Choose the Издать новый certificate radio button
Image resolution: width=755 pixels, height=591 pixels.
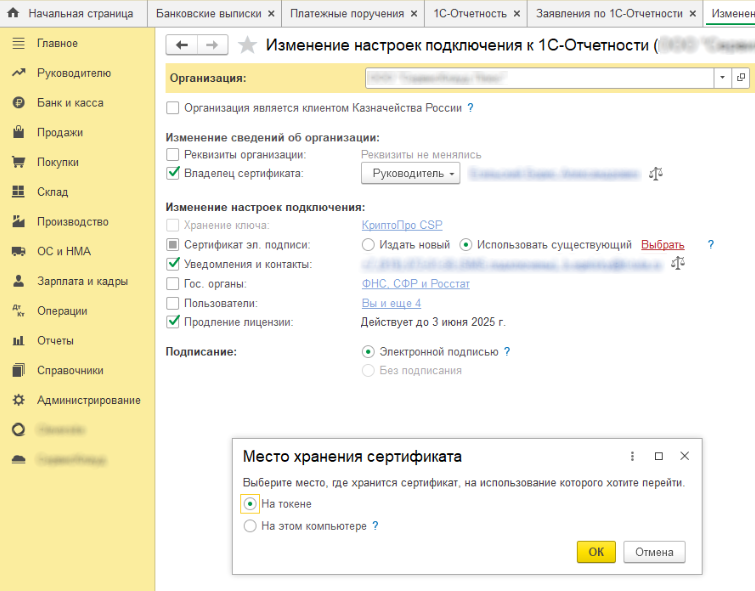[368, 245]
